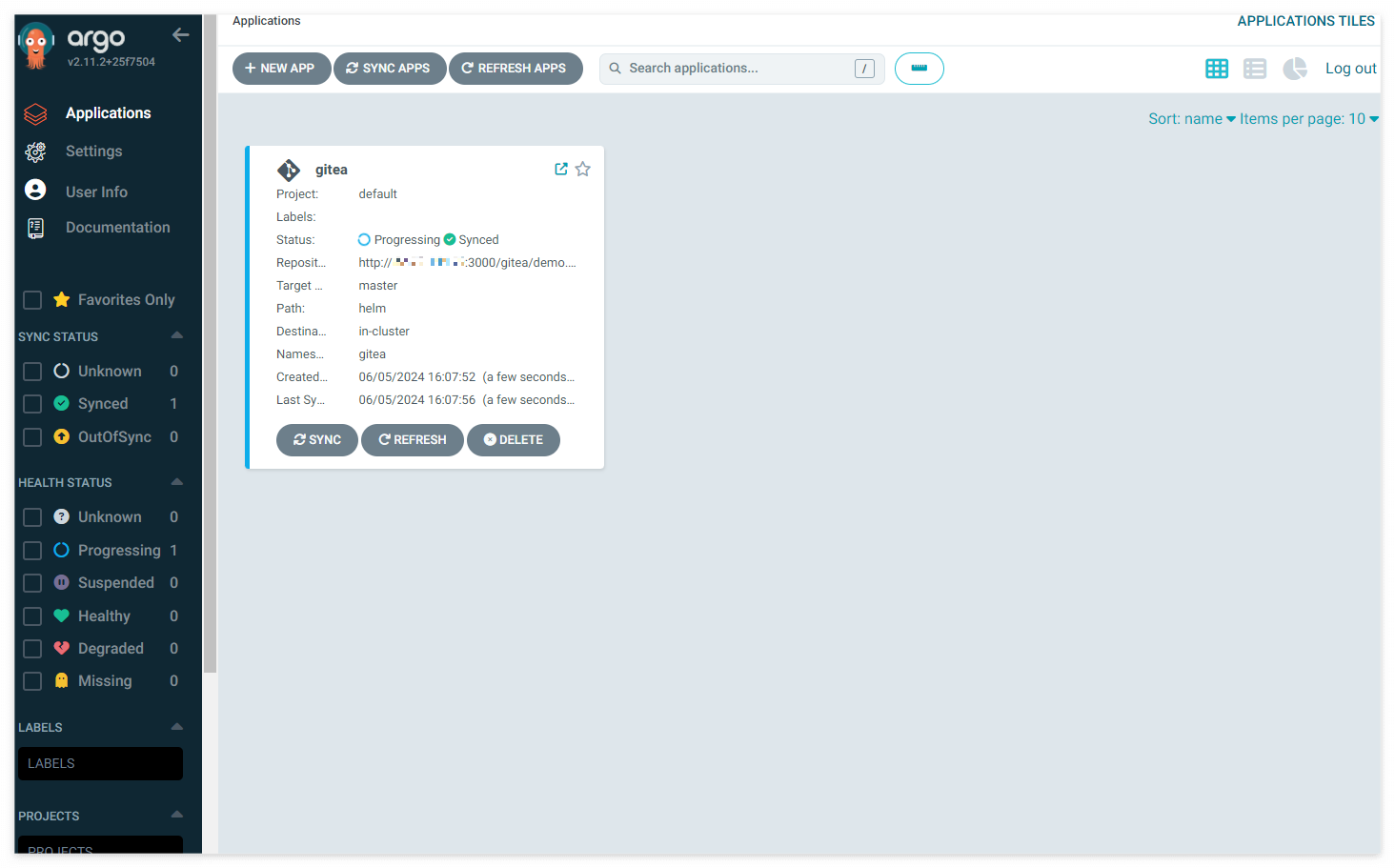Open User Info page
The image size is (1395, 868).
point(96,192)
